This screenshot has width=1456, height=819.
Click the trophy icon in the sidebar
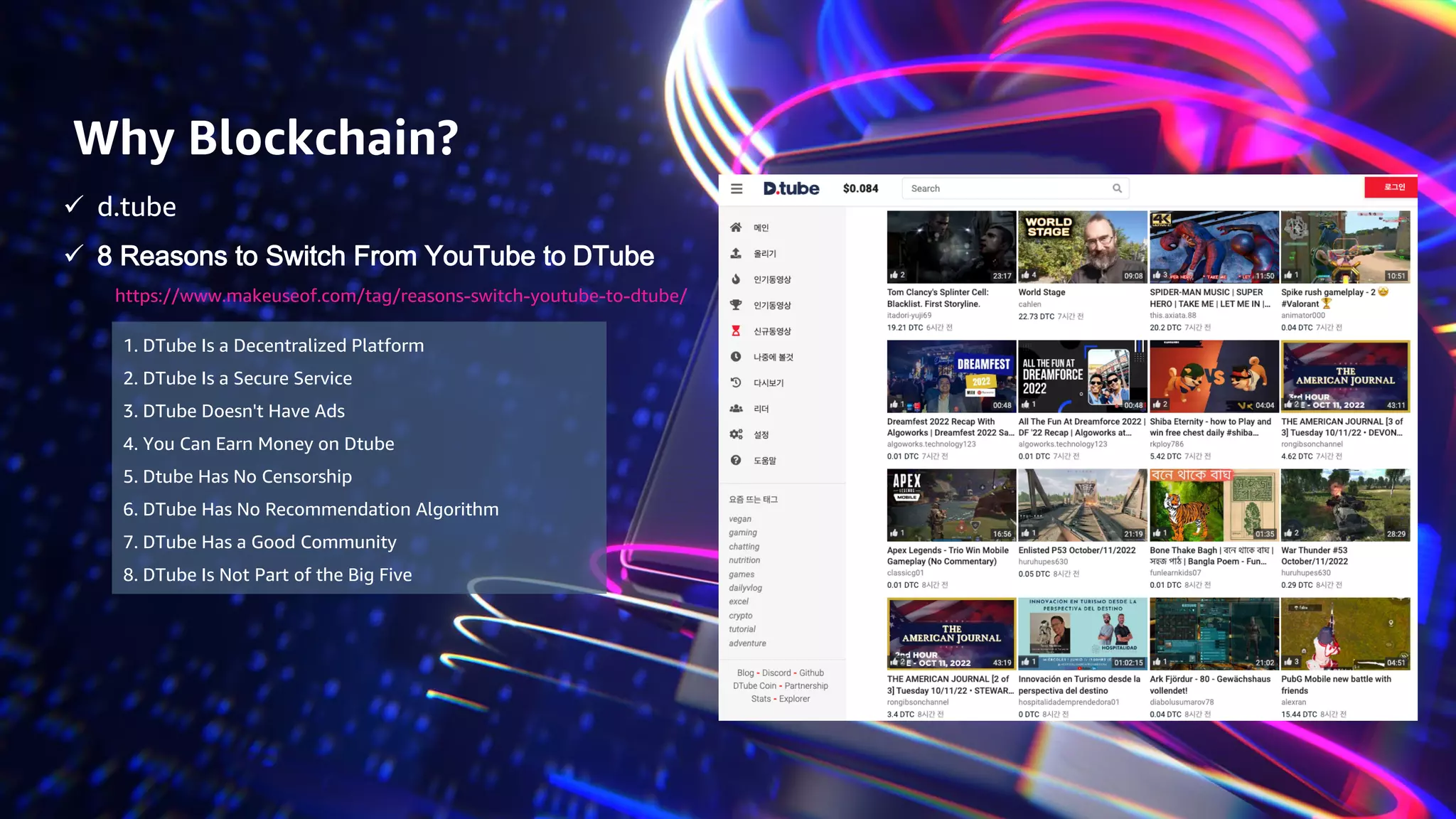[x=736, y=305]
